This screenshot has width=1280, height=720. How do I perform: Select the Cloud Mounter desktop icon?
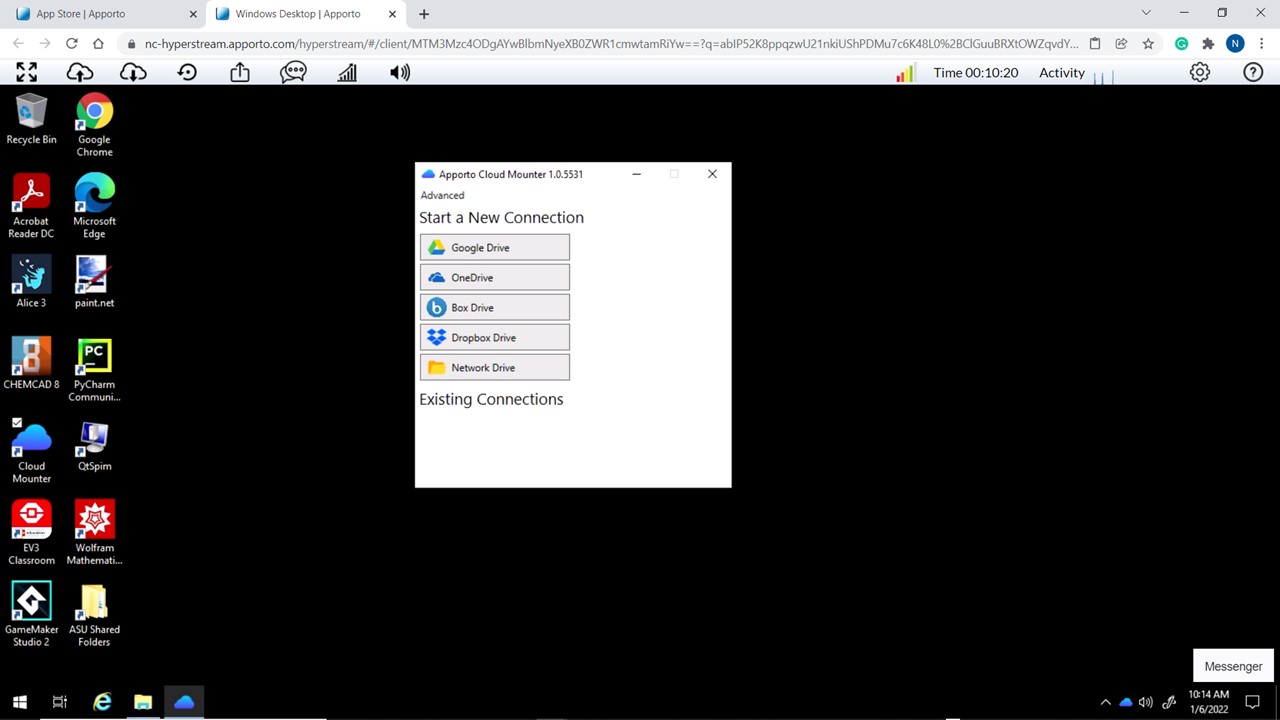click(31, 451)
